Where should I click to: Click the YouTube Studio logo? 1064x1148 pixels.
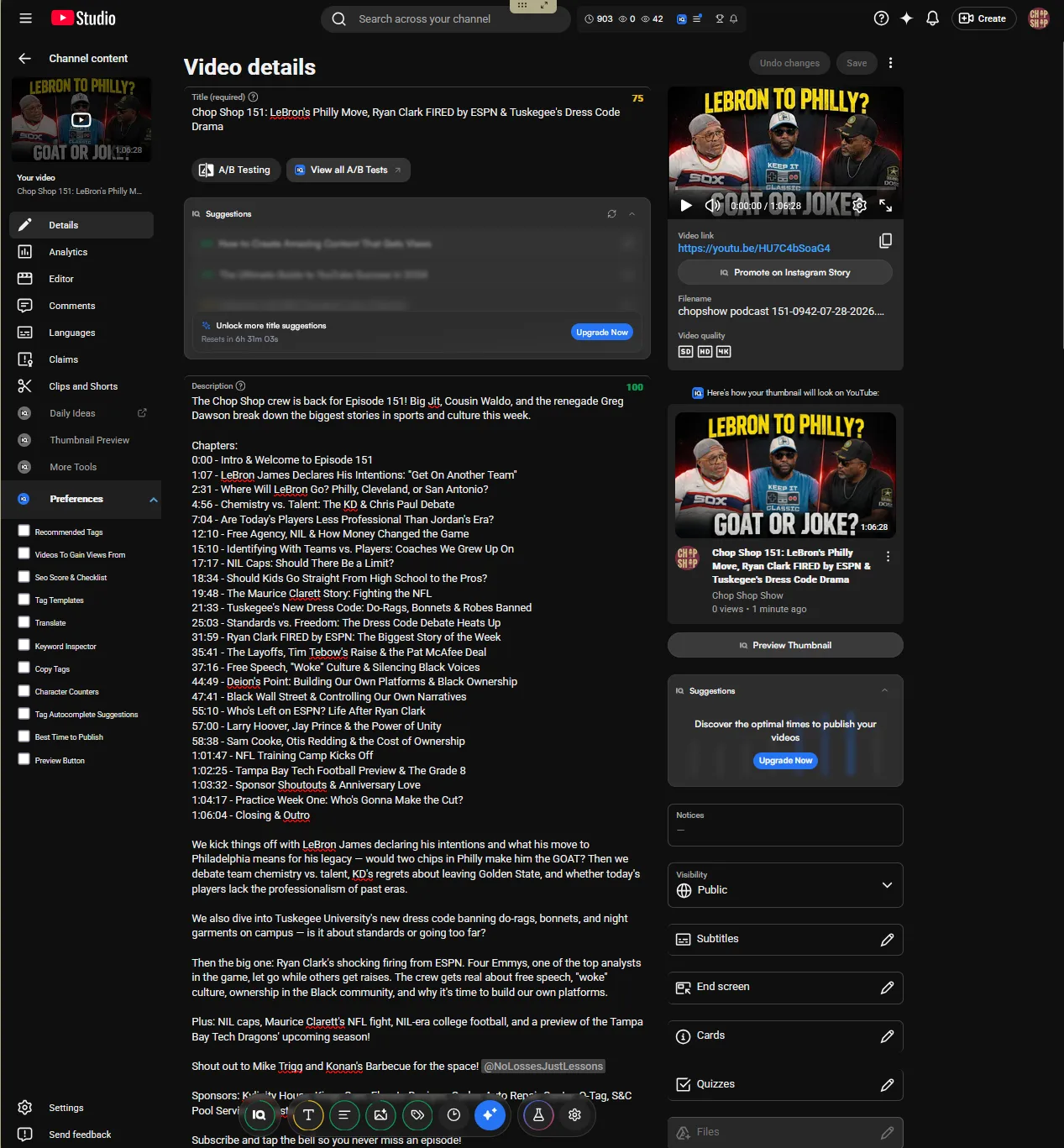83,18
